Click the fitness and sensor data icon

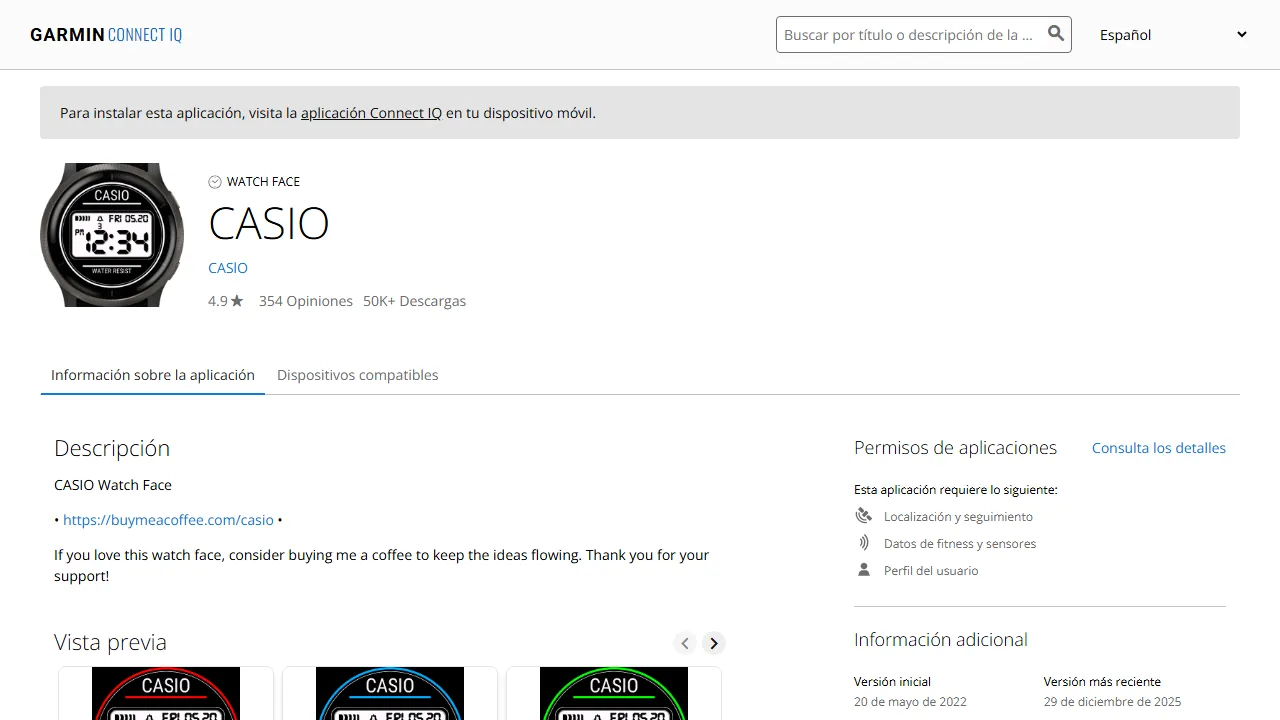(864, 543)
